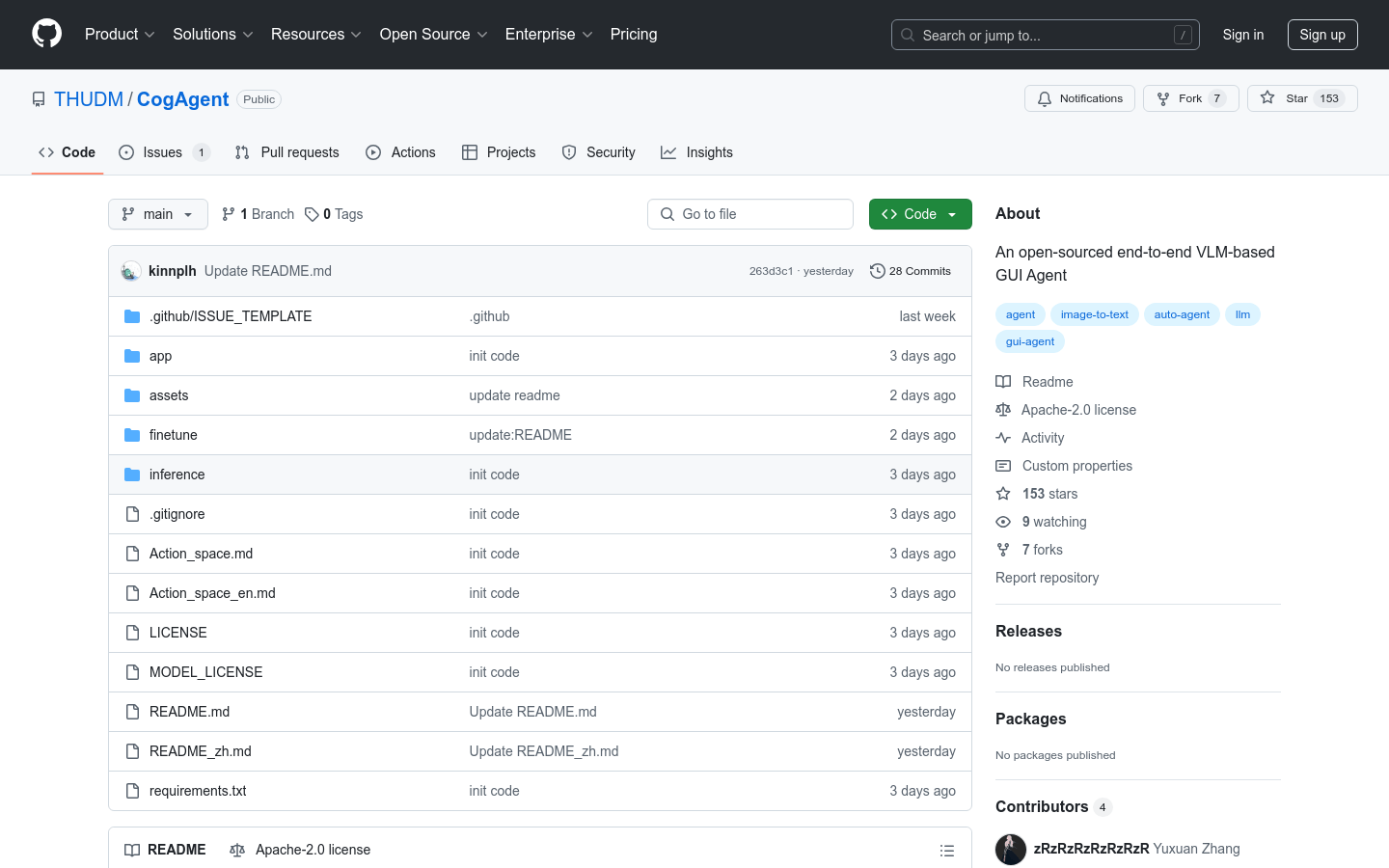
Task: Click the branch icon next to 1 Branch
Action: 229,214
